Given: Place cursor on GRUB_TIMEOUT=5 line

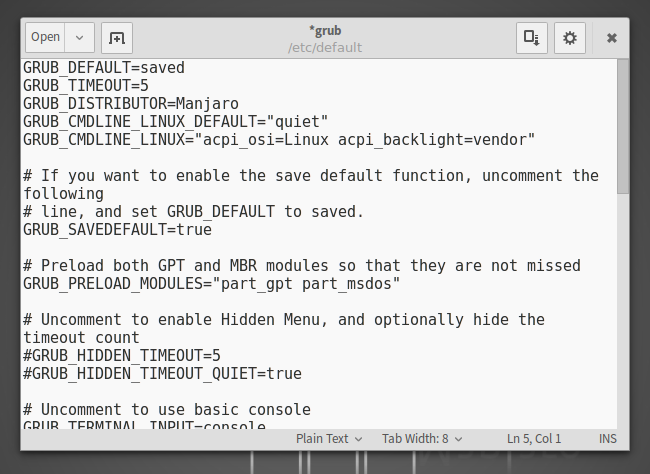Looking at the screenshot, I should [x=86, y=86].
